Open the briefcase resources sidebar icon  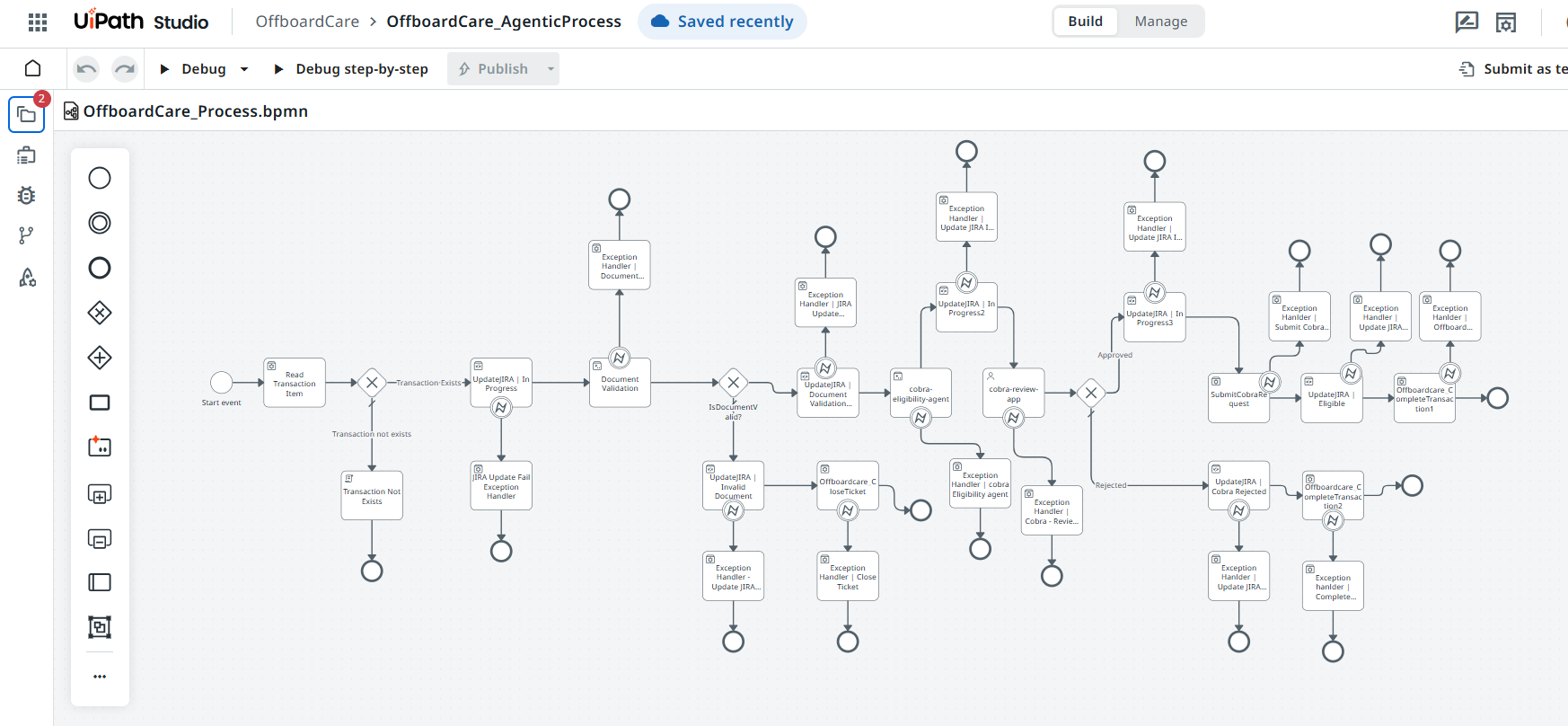click(x=27, y=155)
